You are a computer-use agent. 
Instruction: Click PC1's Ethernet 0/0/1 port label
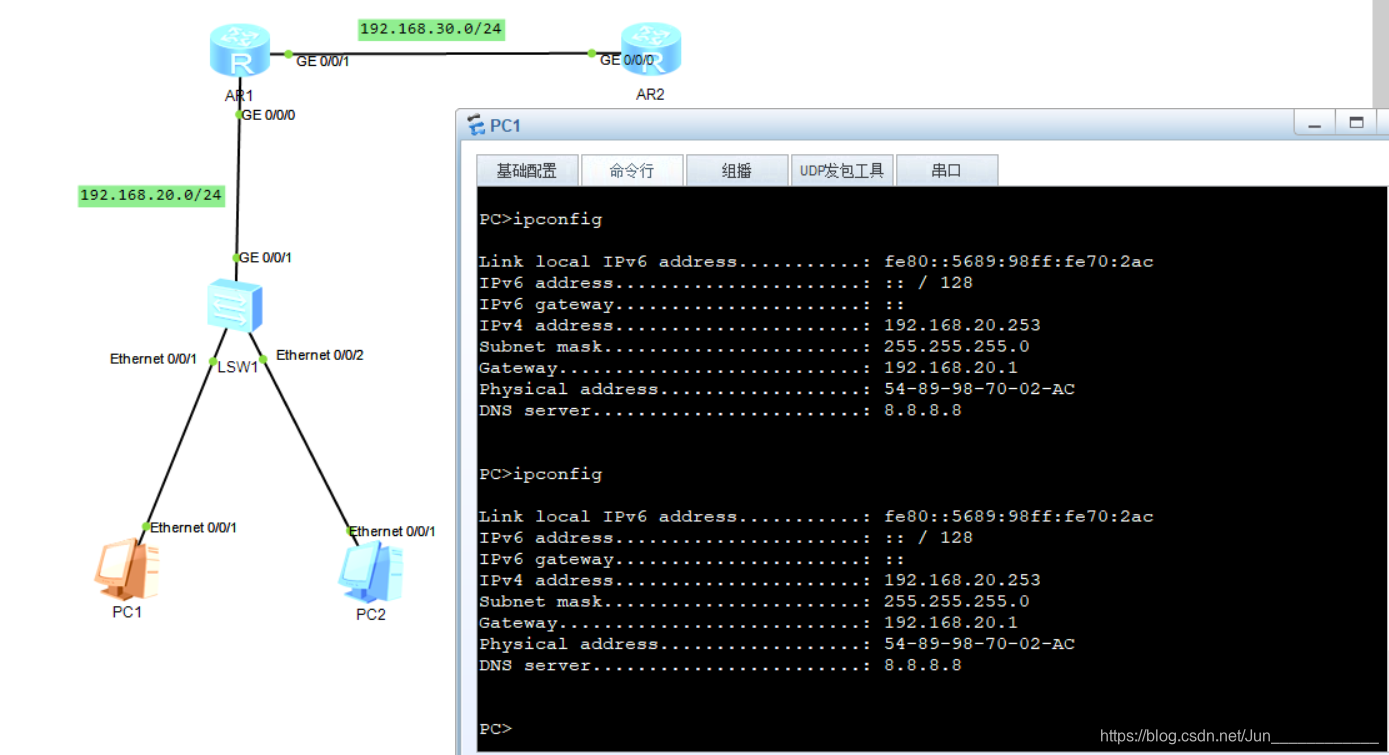coord(194,527)
